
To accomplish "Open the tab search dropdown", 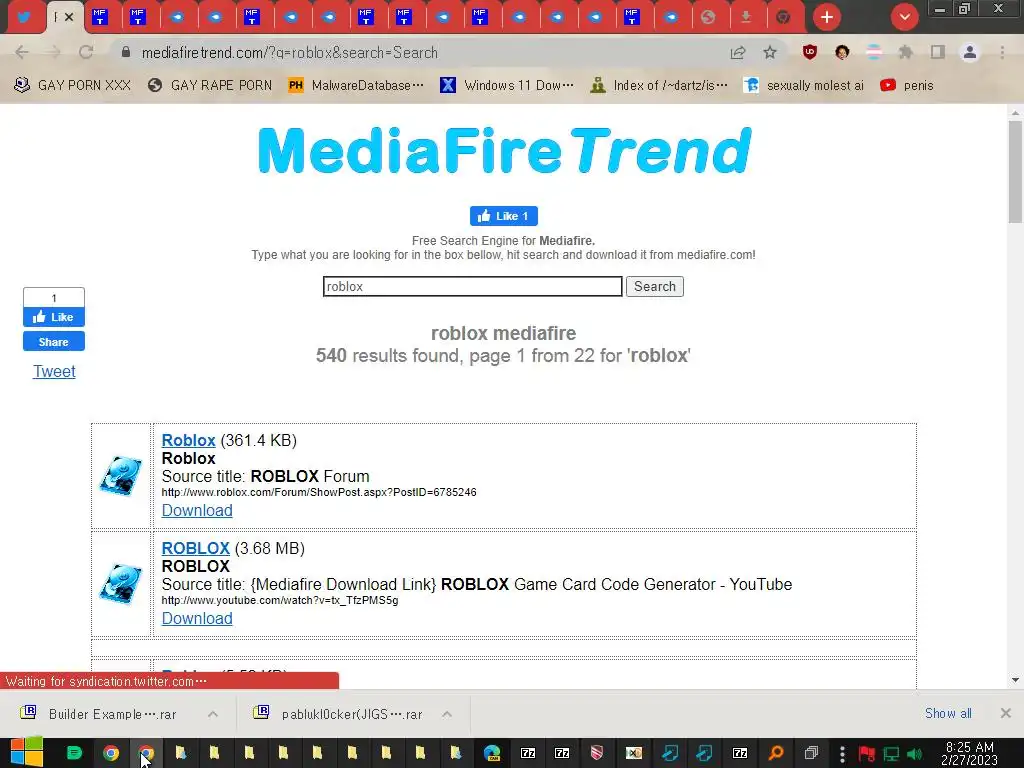I will pyautogui.click(x=904, y=17).
